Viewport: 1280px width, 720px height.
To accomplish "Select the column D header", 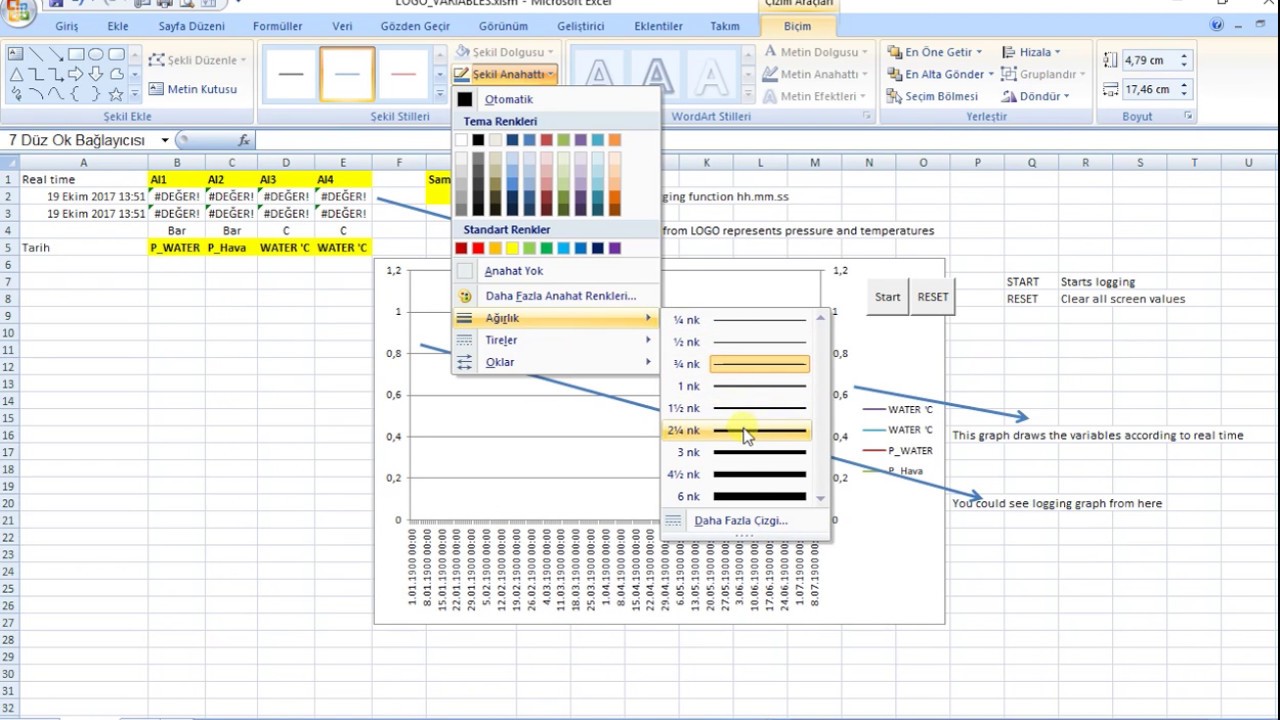I will tap(285, 162).
